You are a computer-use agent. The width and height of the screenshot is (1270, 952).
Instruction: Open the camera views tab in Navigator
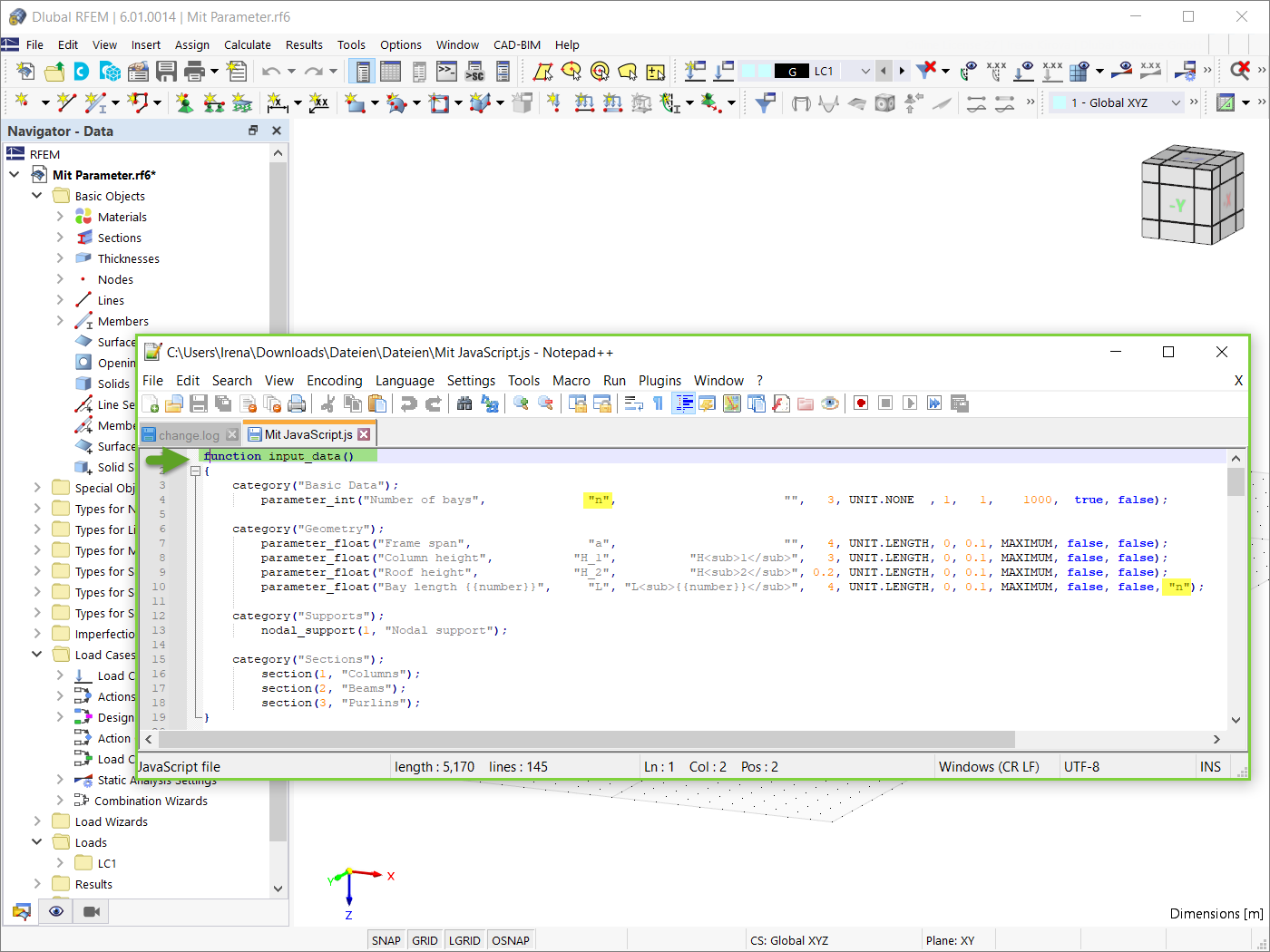point(91,911)
